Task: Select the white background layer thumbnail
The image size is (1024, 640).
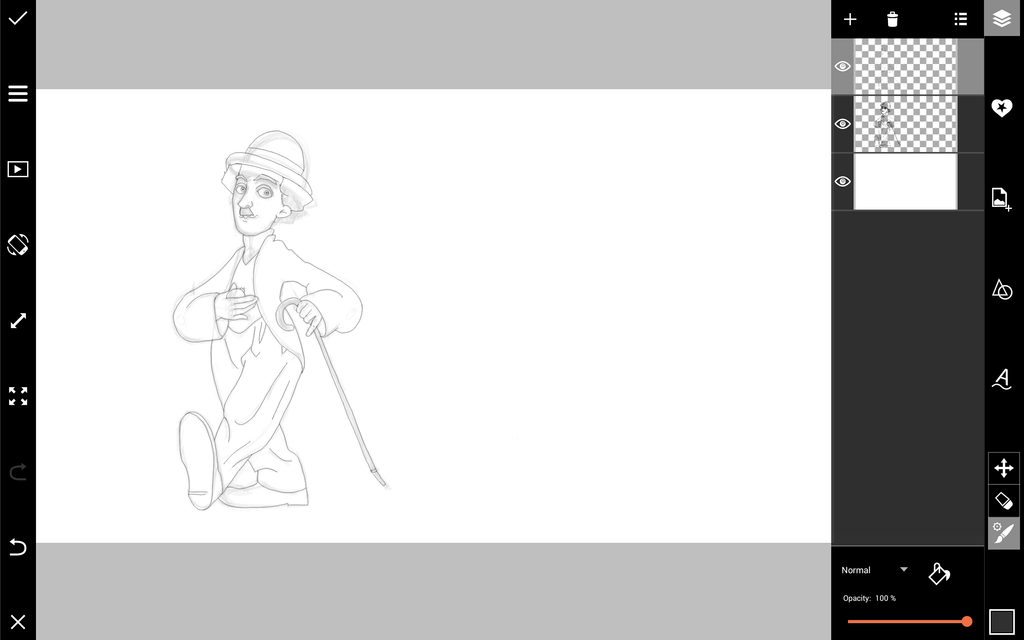Action: click(905, 182)
